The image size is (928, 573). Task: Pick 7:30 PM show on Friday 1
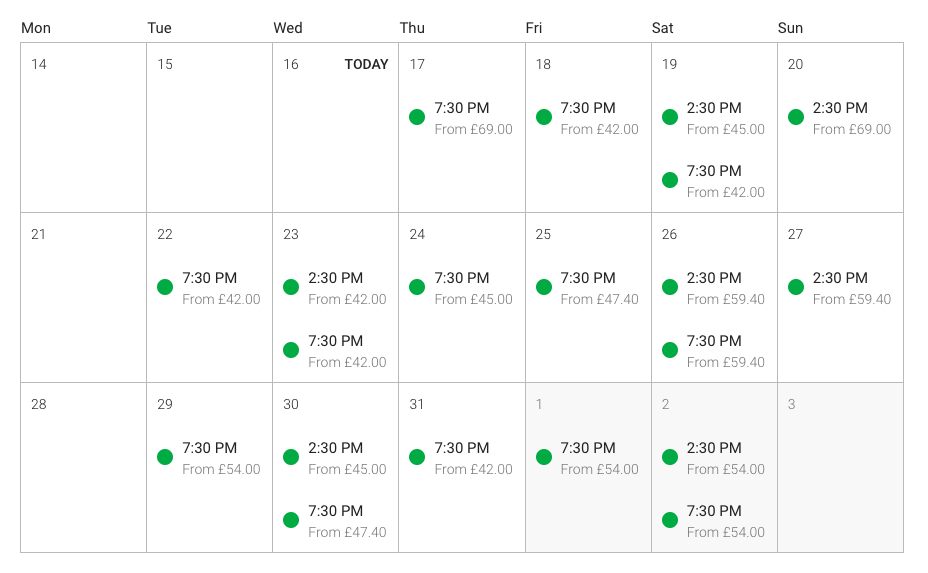tap(588, 458)
